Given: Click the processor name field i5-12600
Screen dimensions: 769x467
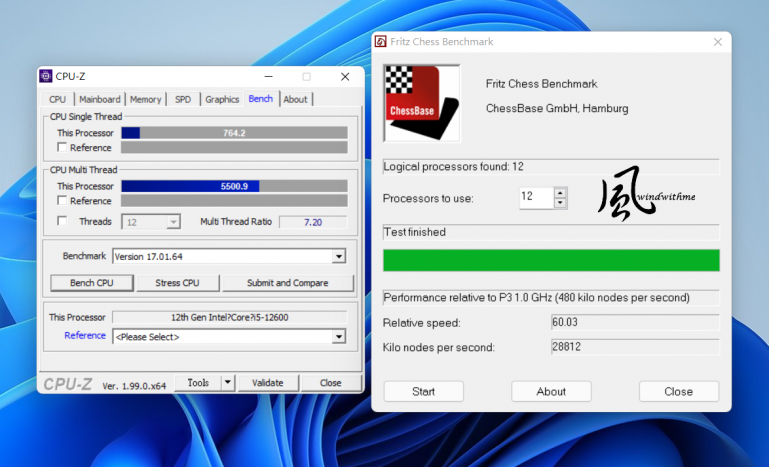Looking at the screenshot, I should pos(230,317).
